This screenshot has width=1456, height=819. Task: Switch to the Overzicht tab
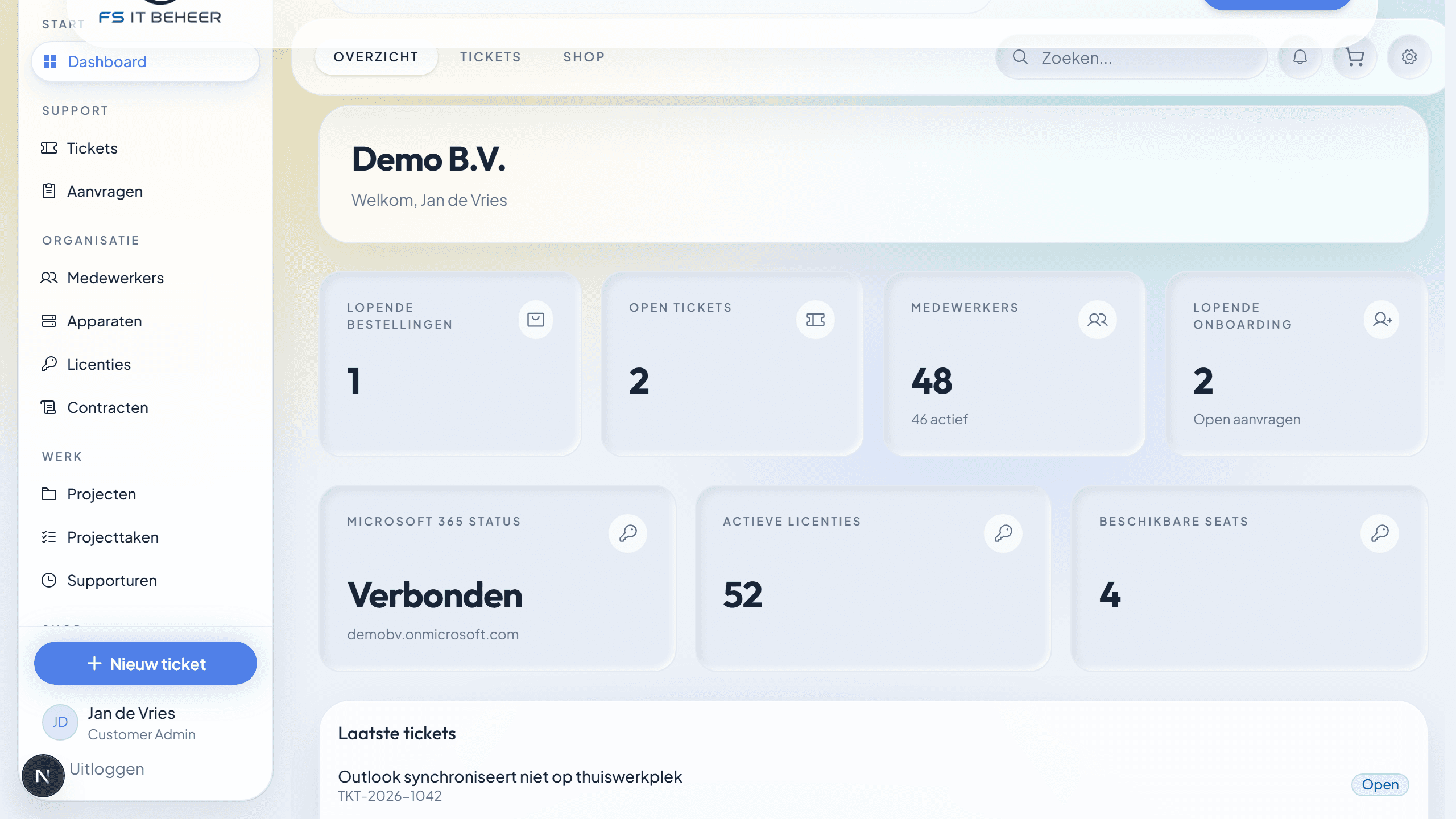pos(376,57)
